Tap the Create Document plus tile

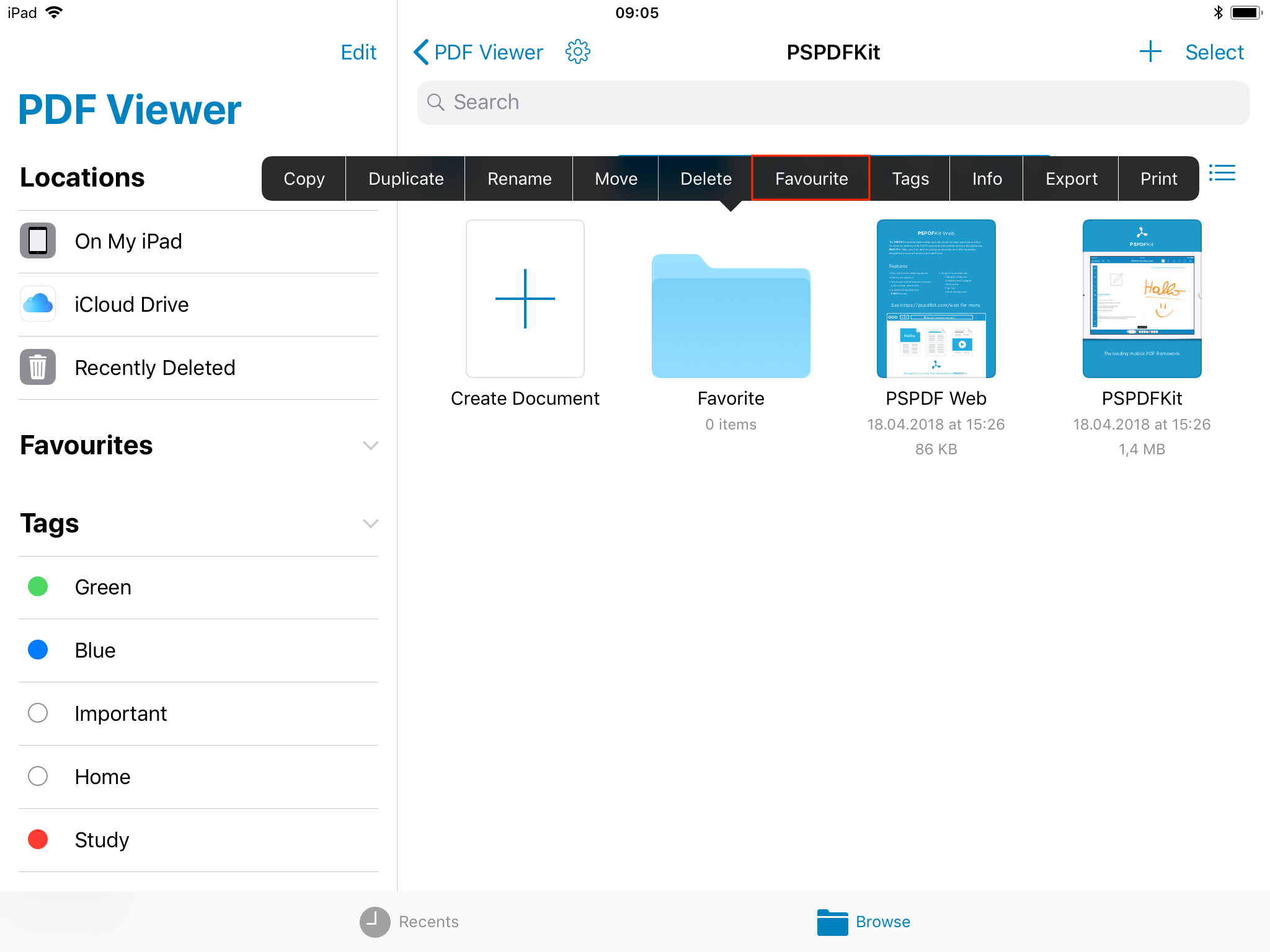click(525, 299)
